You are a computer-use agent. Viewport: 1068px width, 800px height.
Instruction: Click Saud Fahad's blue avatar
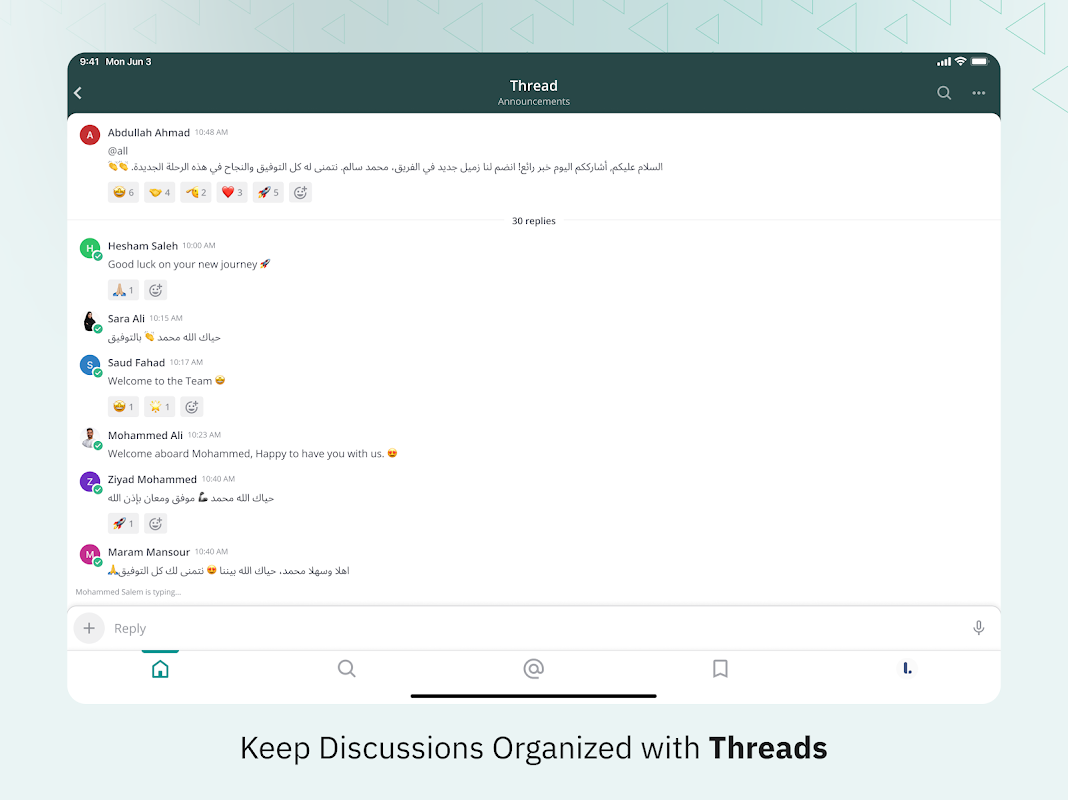tap(90, 365)
